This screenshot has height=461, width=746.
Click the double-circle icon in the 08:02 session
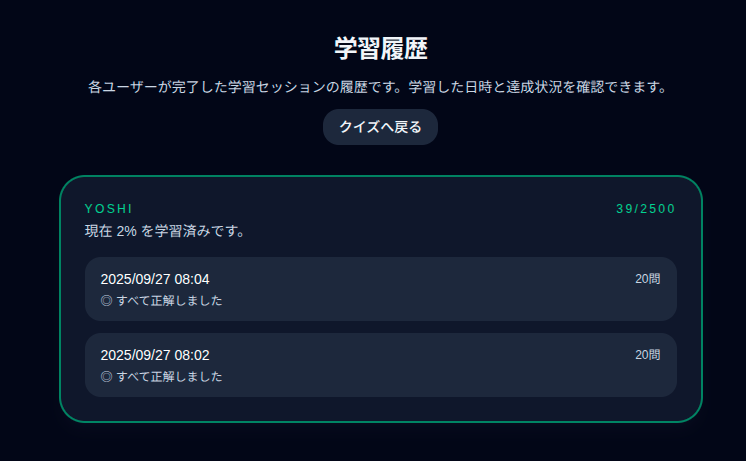pyautogui.click(x=106, y=377)
